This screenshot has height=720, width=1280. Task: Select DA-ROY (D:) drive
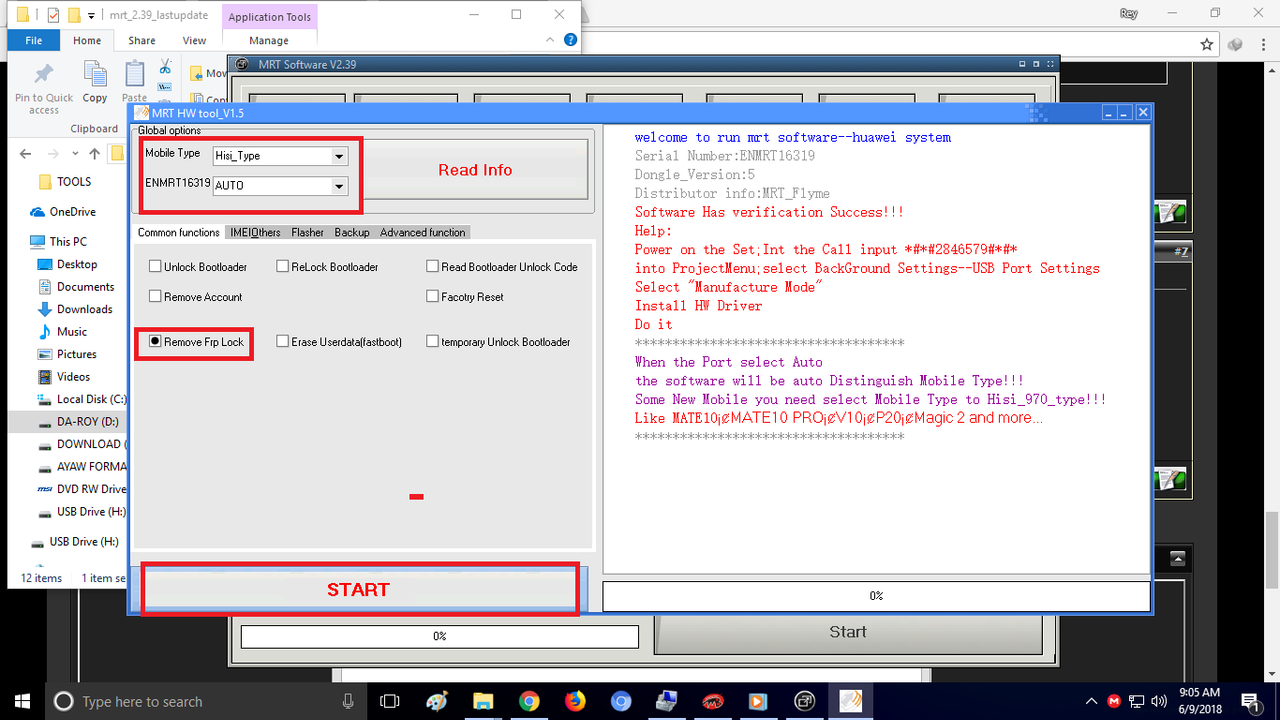pyautogui.click(x=87, y=422)
